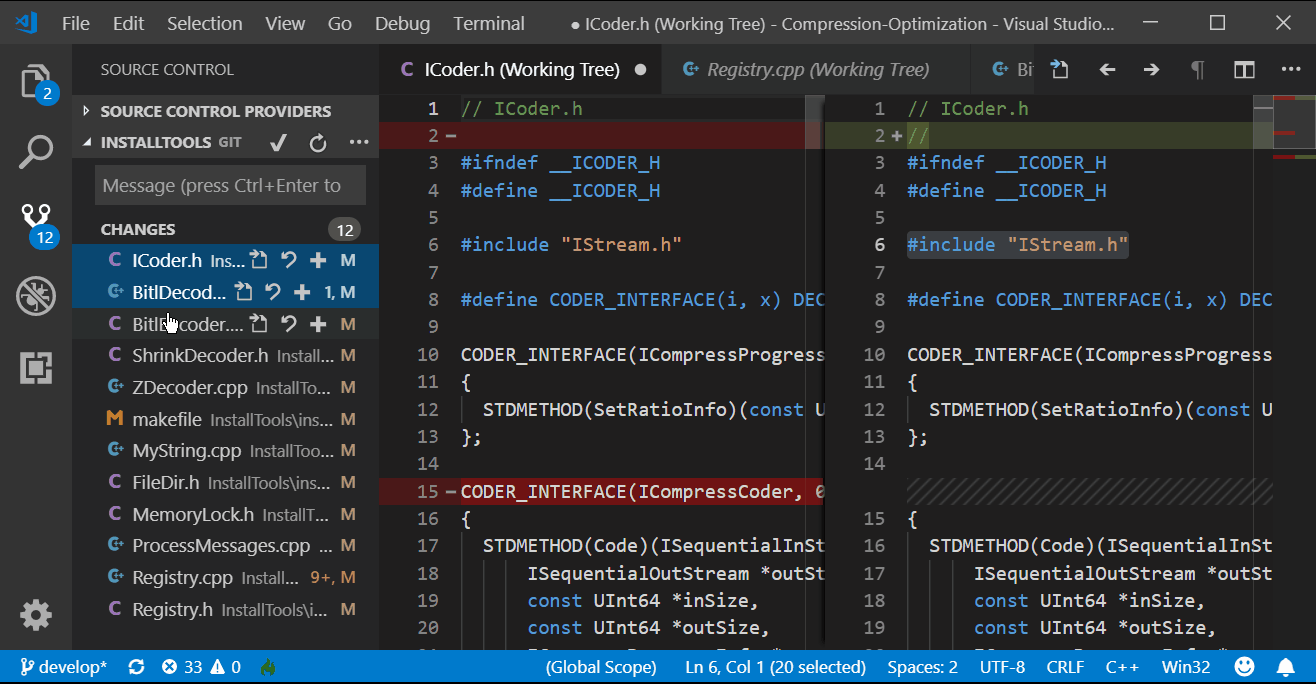Screen dimensions: 1316x684
Task: Commit changes using the checkmark icon
Action: tap(278, 142)
